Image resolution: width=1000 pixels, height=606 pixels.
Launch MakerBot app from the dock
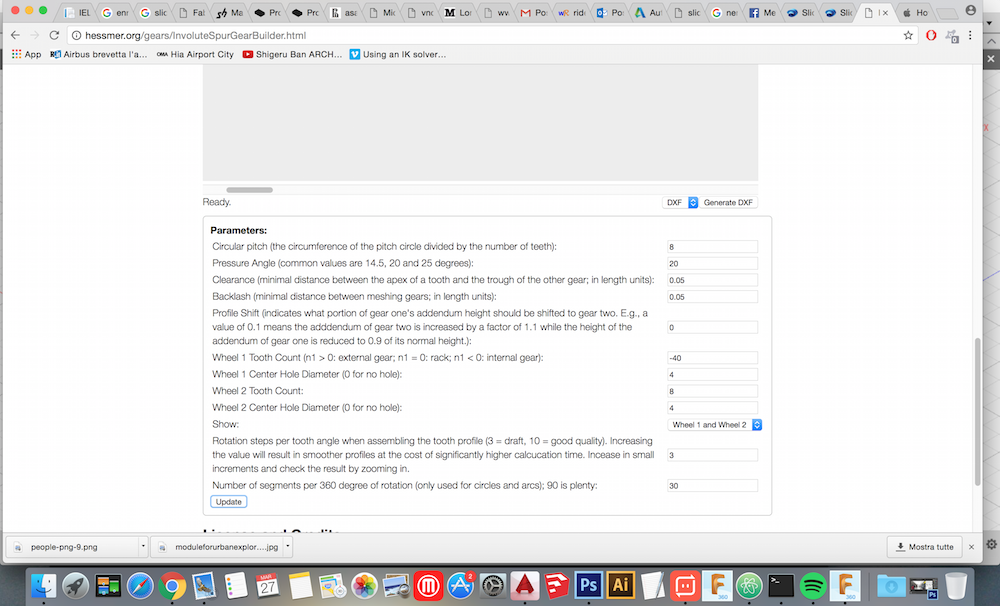point(428,586)
